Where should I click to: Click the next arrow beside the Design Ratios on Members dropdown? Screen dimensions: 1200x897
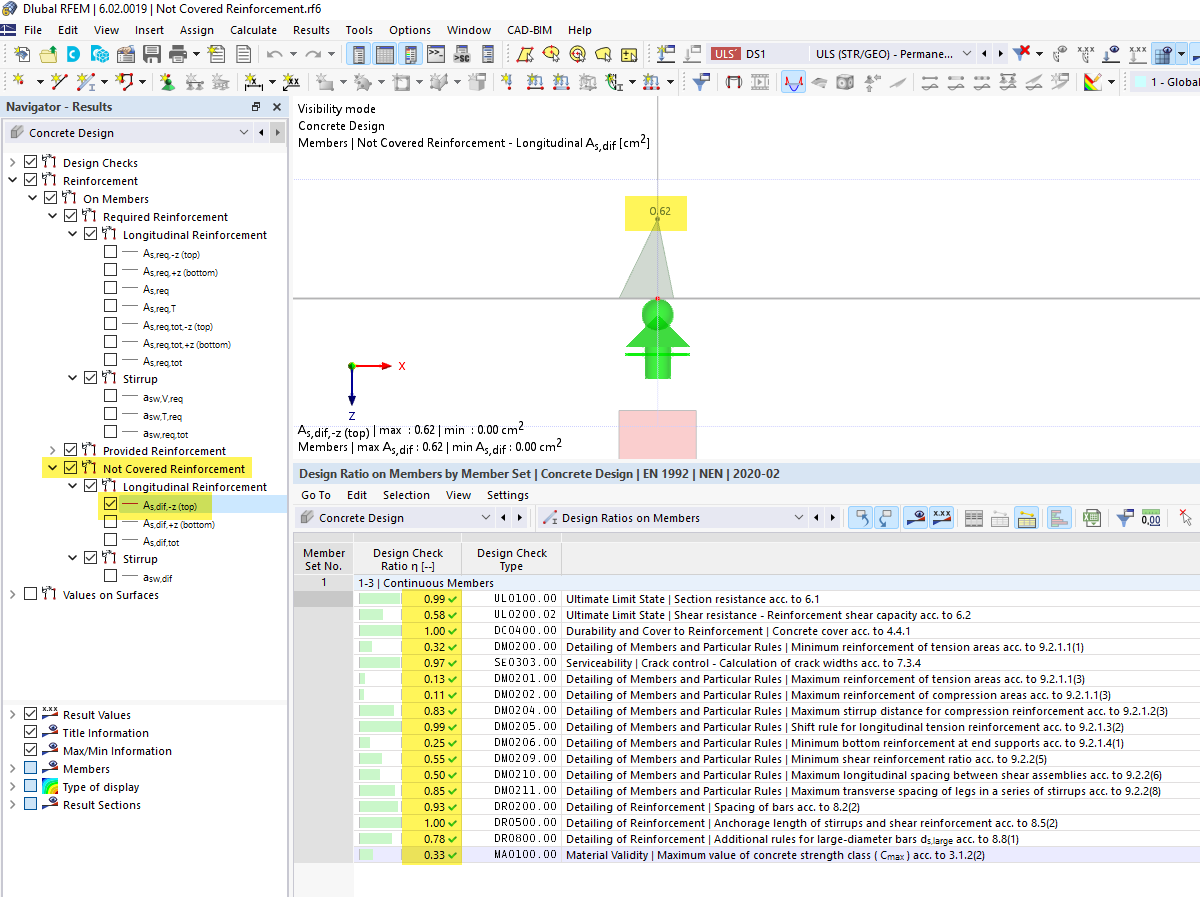tap(832, 518)
